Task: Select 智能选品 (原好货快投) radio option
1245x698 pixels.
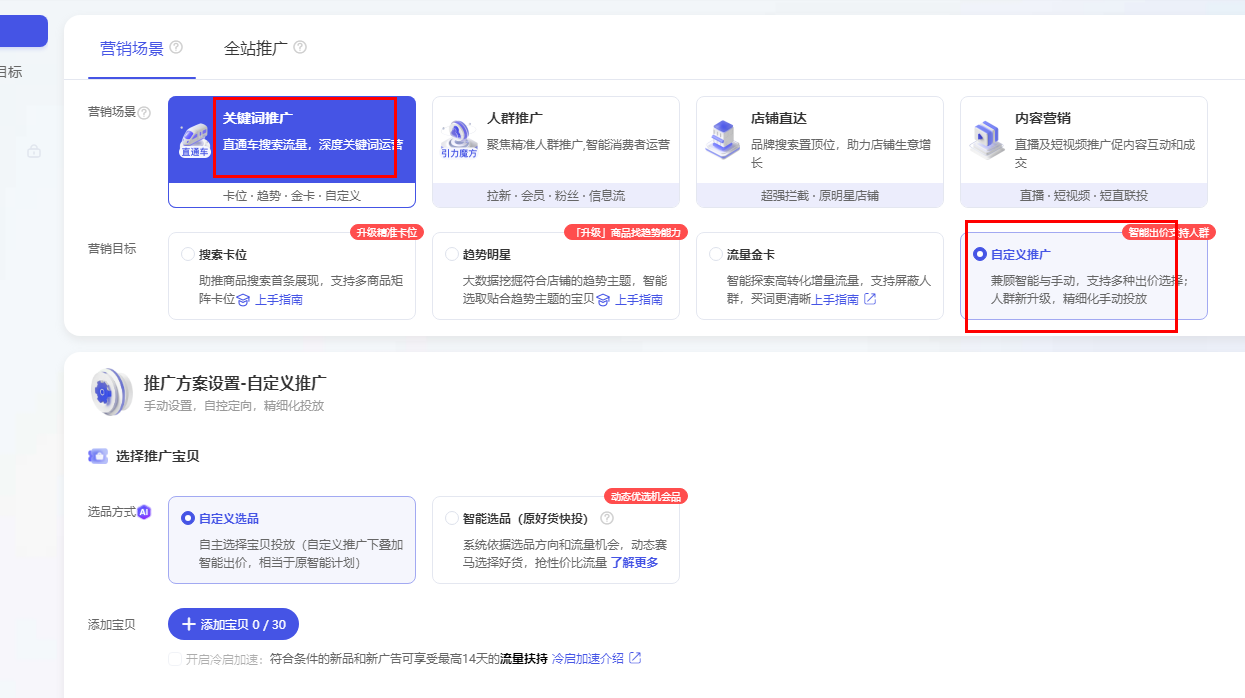Action: [x=452, y=518]
